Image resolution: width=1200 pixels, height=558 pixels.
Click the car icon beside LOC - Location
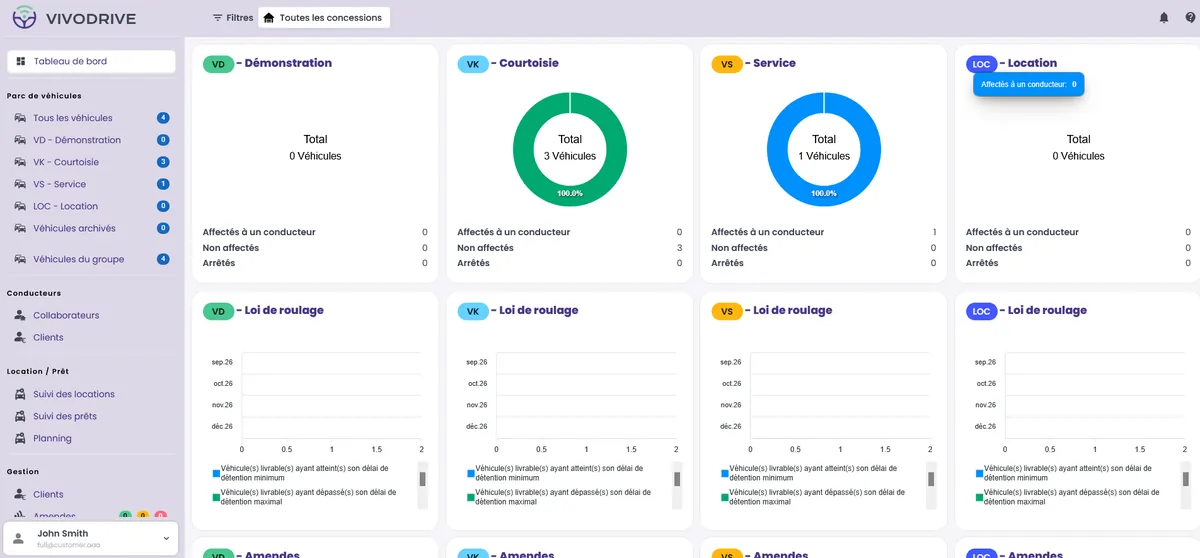(21, 206)
